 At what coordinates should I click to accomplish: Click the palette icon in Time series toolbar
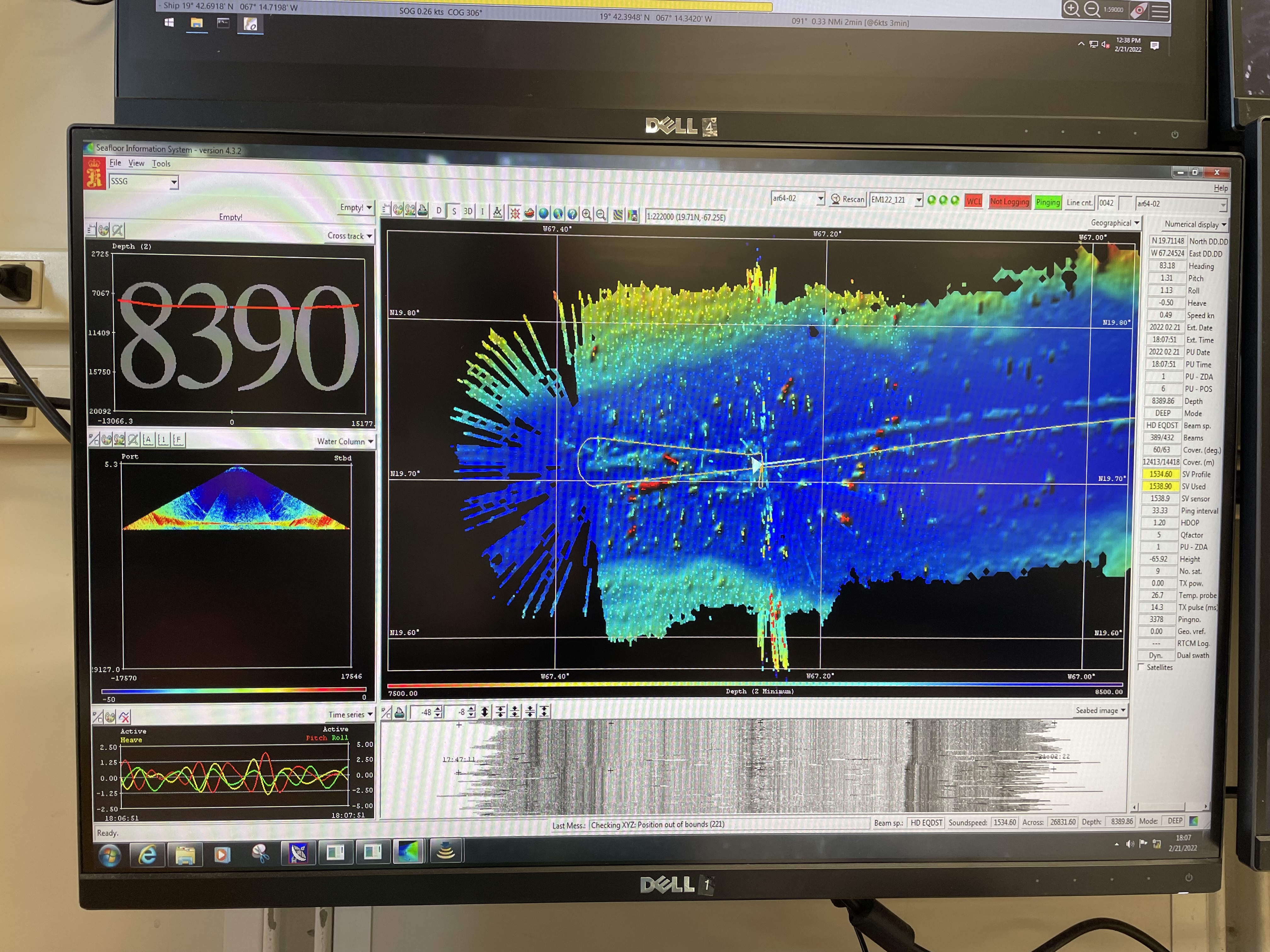110,716
